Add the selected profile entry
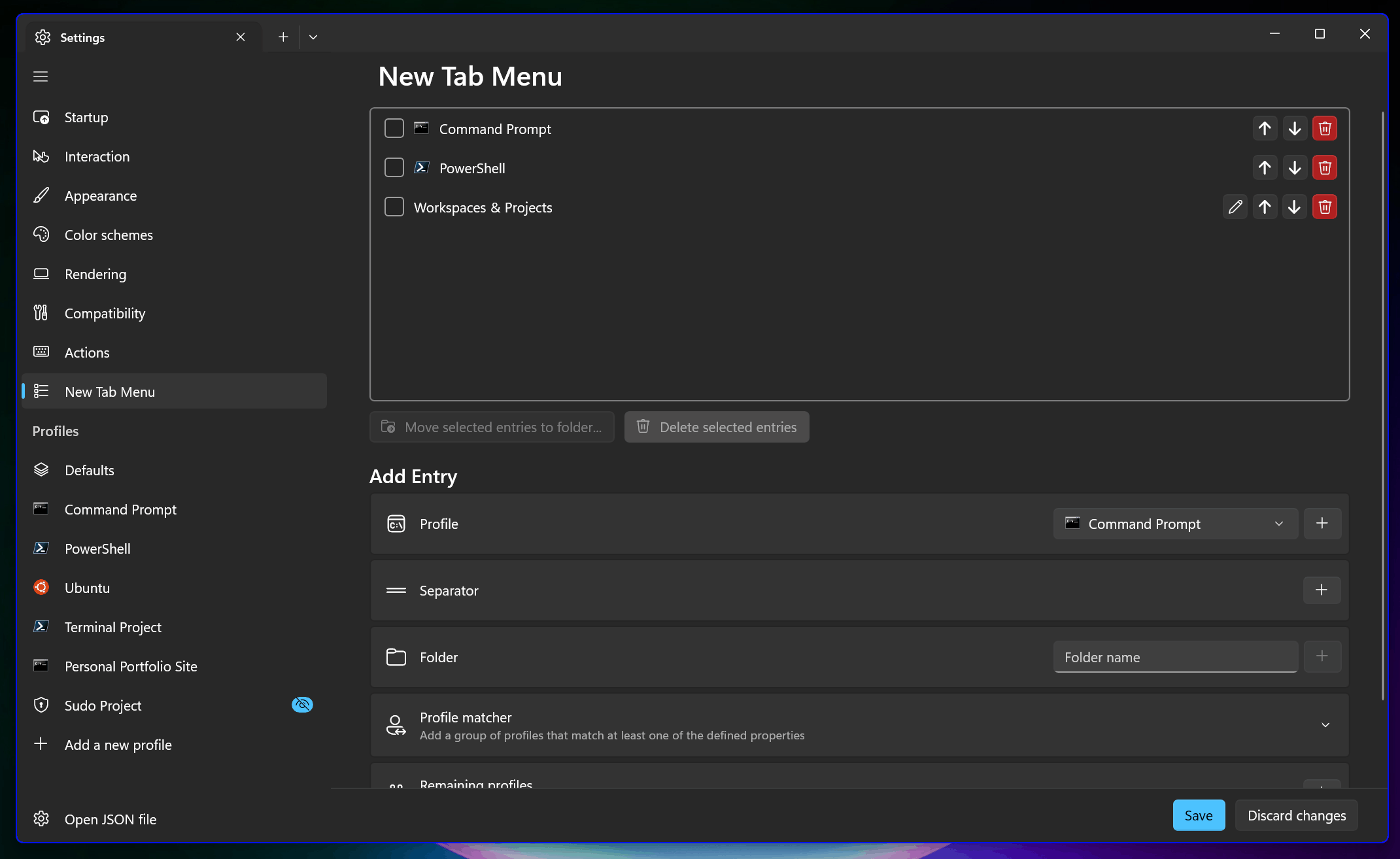Screen dimensions: 1400x859 (1322, 524)
